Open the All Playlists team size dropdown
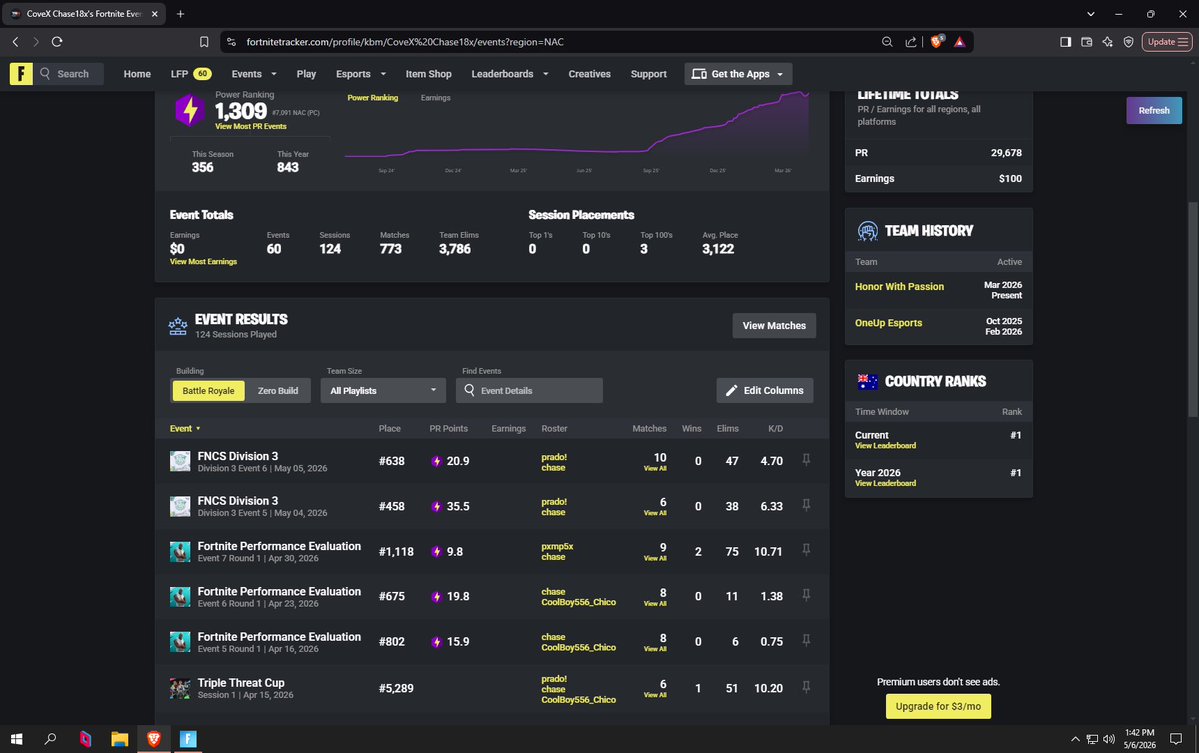Image resolution: width=1199 pixels, height=753 pixels. pyautogui.click(x=383, y=391)
